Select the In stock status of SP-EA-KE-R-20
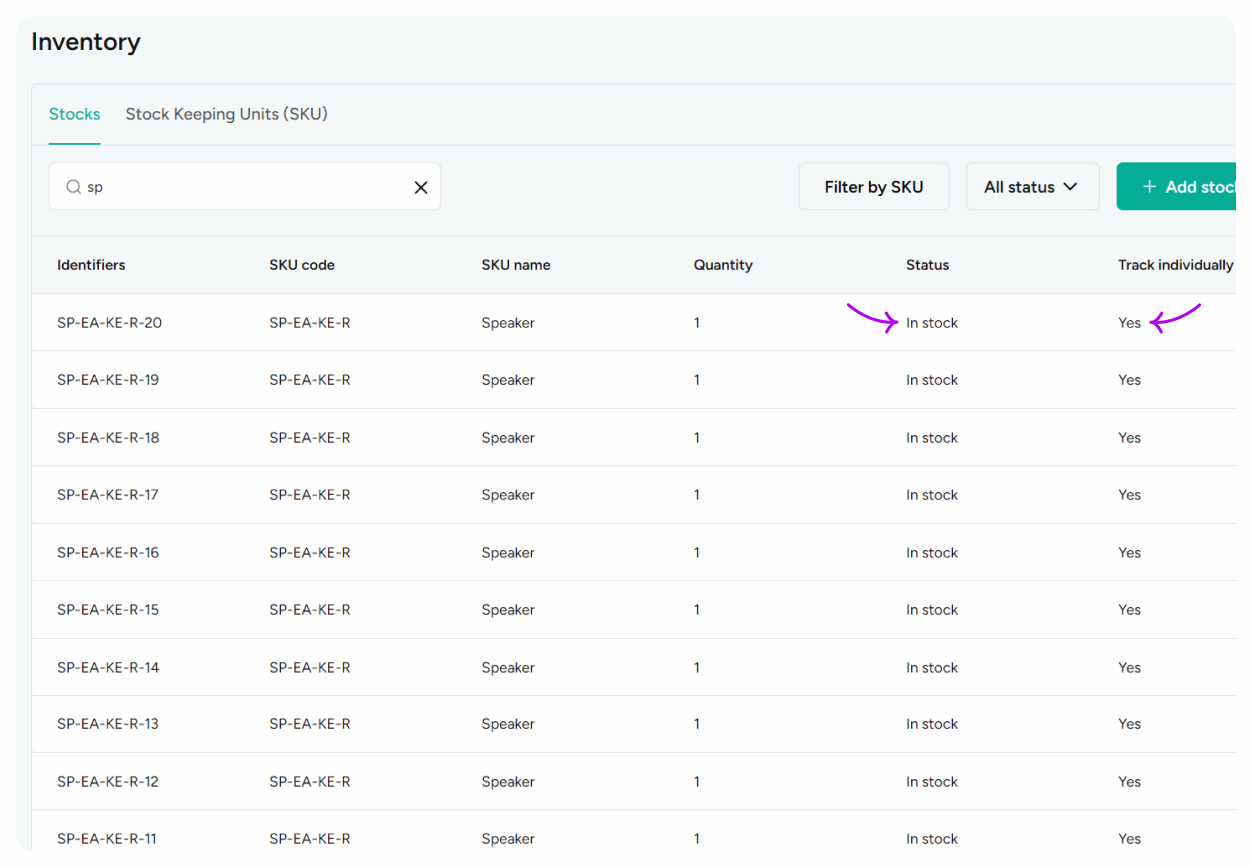1252x867 pixels. [932, 322]
